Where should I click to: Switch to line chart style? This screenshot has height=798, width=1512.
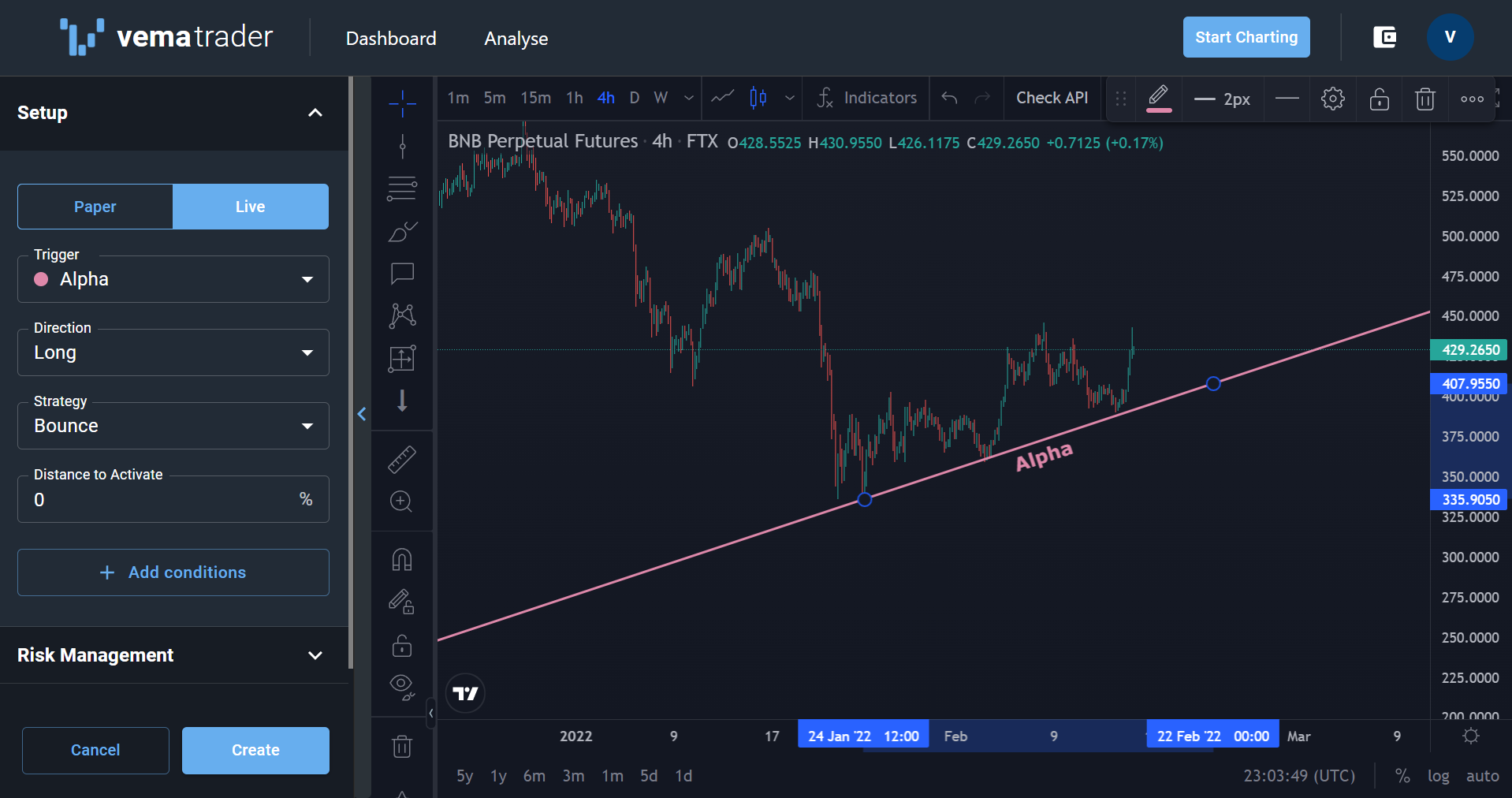click(722, 98)
